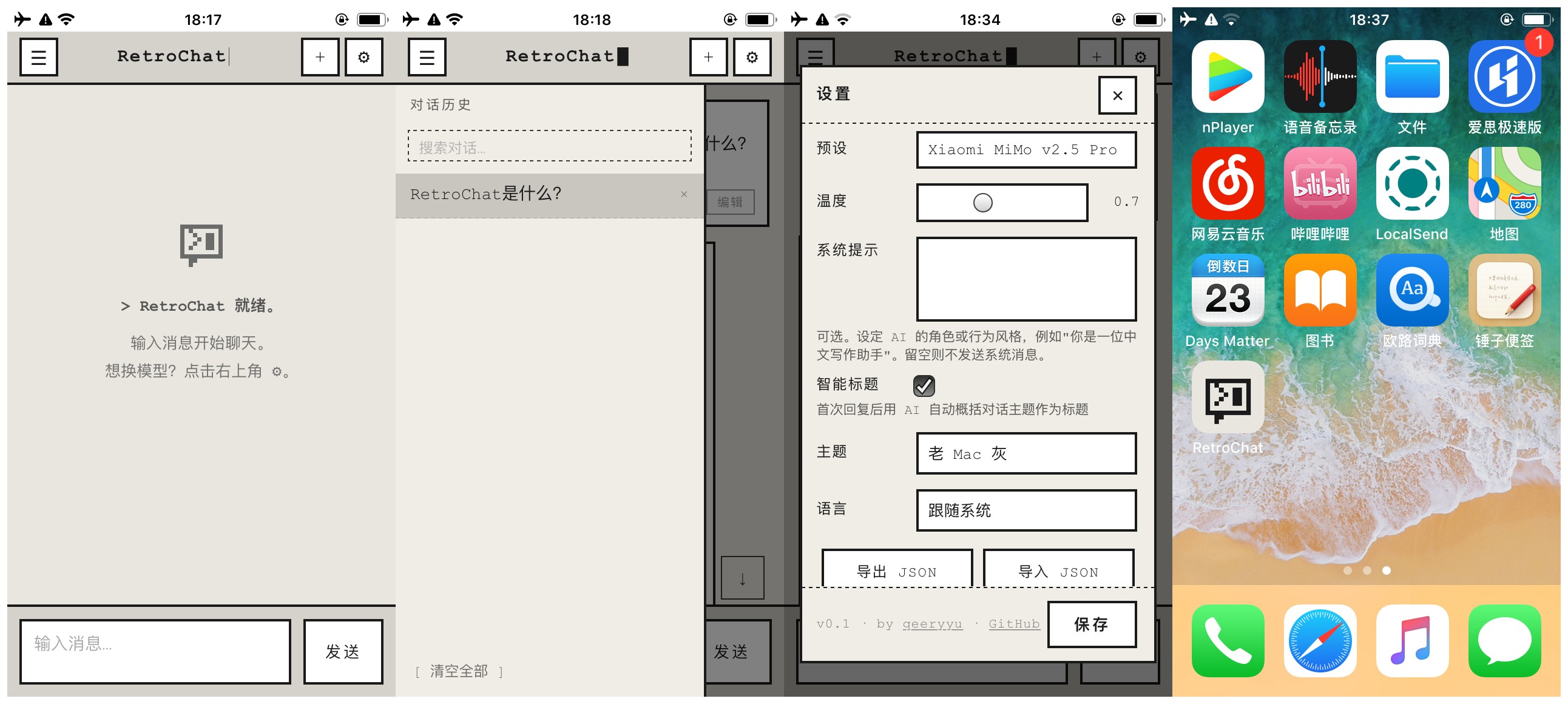Open Safari in the dock

tap(1320, 641)
